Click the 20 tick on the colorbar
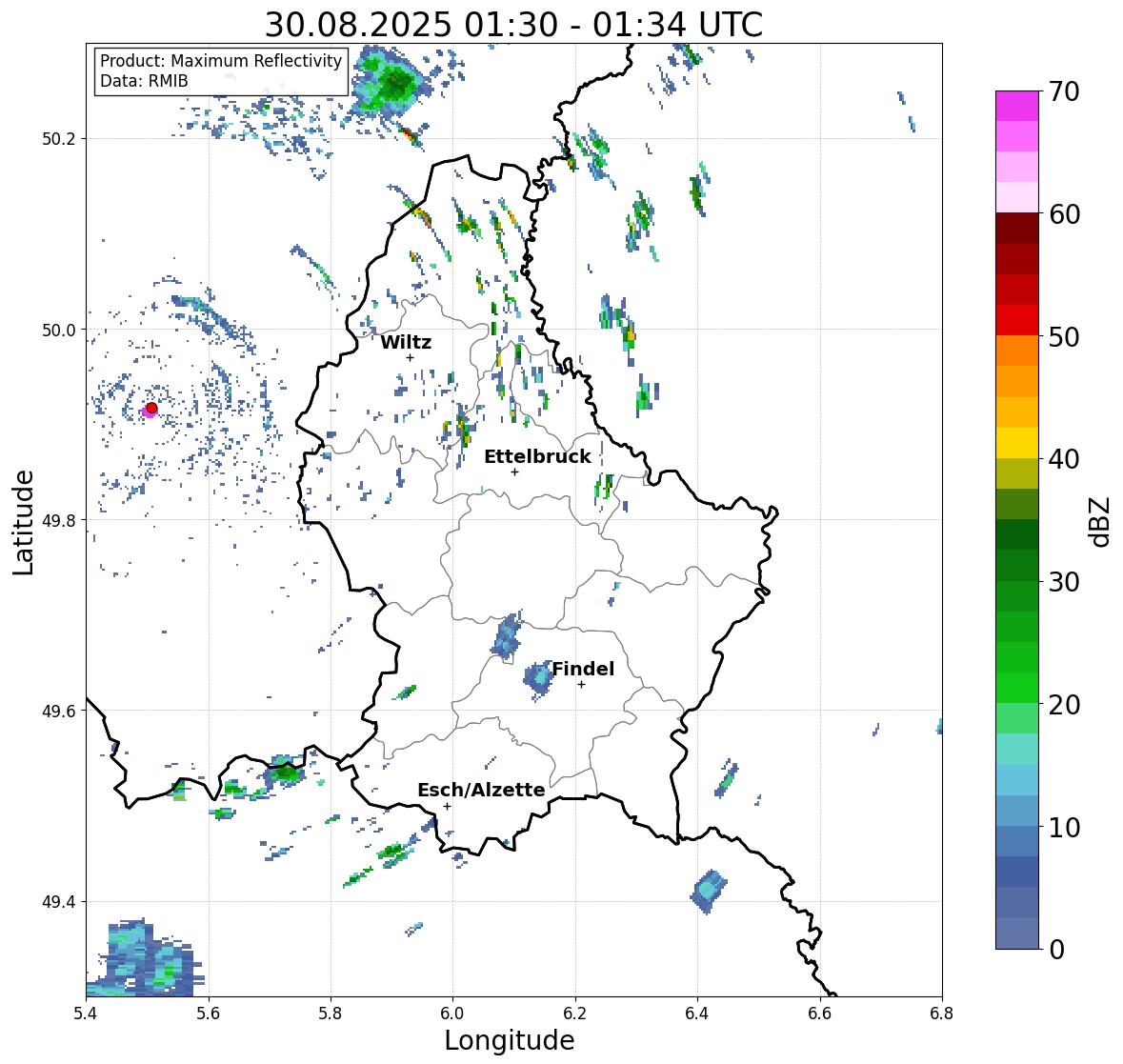This screenshot has height=1064, width=1123. [1064, 705]
